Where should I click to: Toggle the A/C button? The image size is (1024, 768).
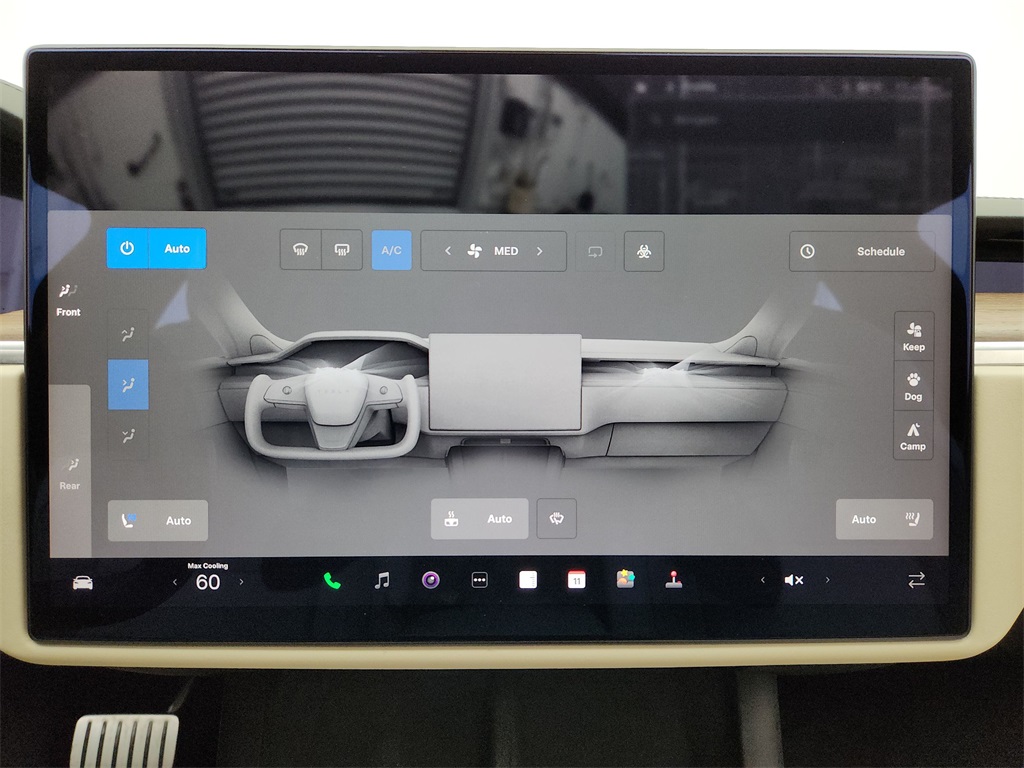(392, 250)
